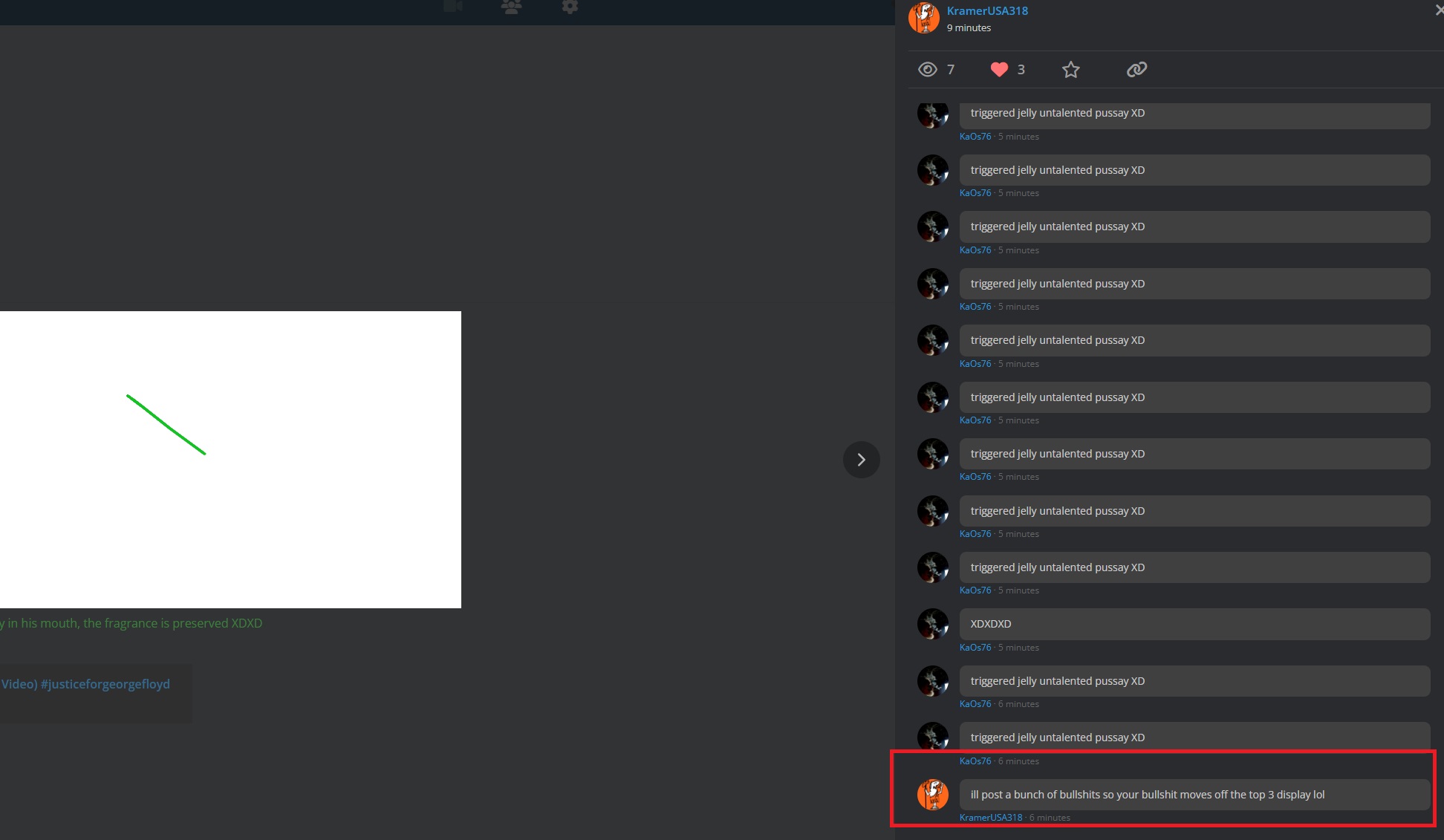1444x840 pixels.
Task: Like the drawing with the heart icon
Action: coord(999,70)
